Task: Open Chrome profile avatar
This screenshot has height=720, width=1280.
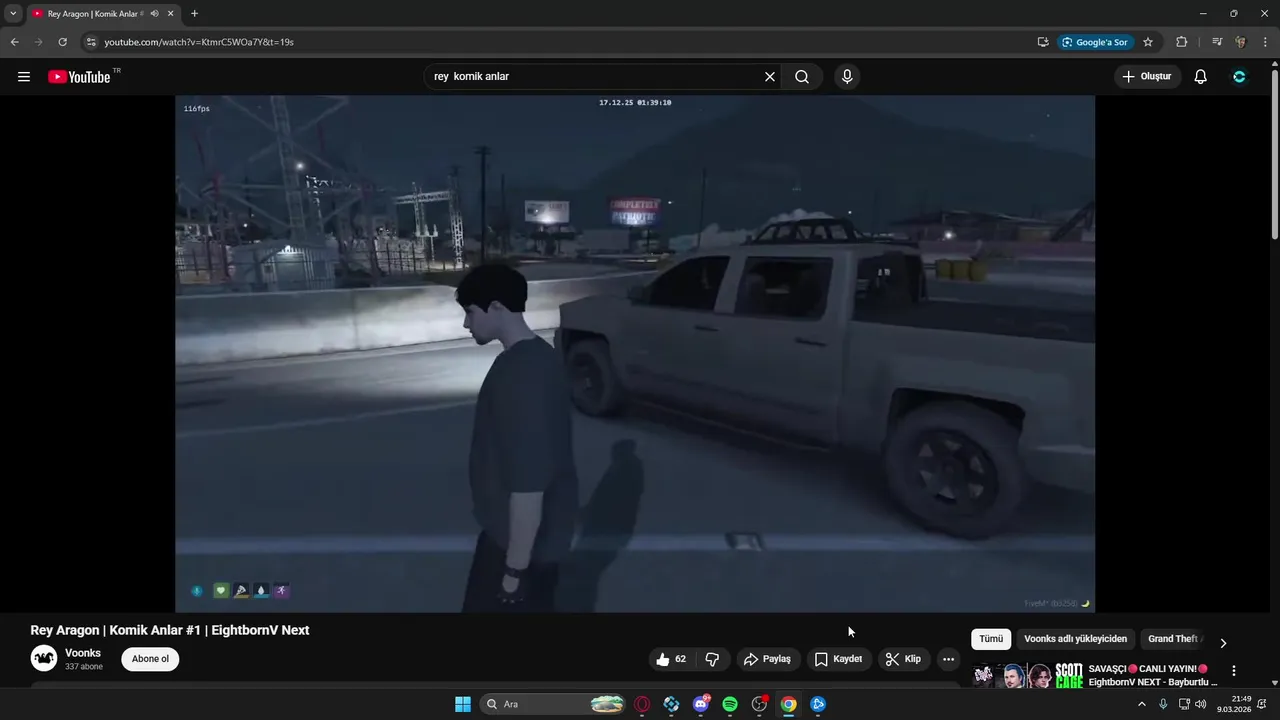Action: pyautogui.click(x=1241, y=42)
